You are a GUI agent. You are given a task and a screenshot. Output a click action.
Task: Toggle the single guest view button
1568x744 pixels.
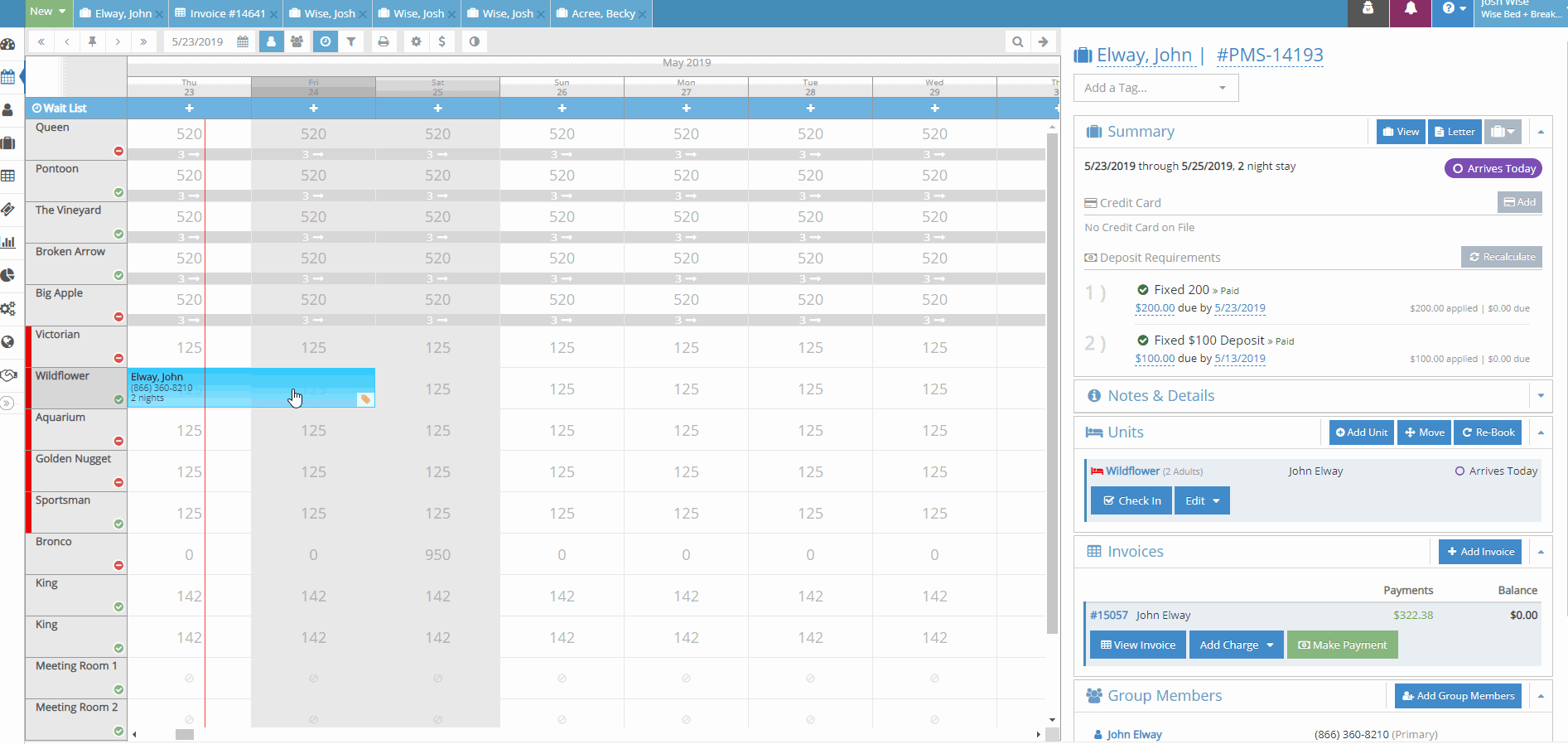click(271, 41)
